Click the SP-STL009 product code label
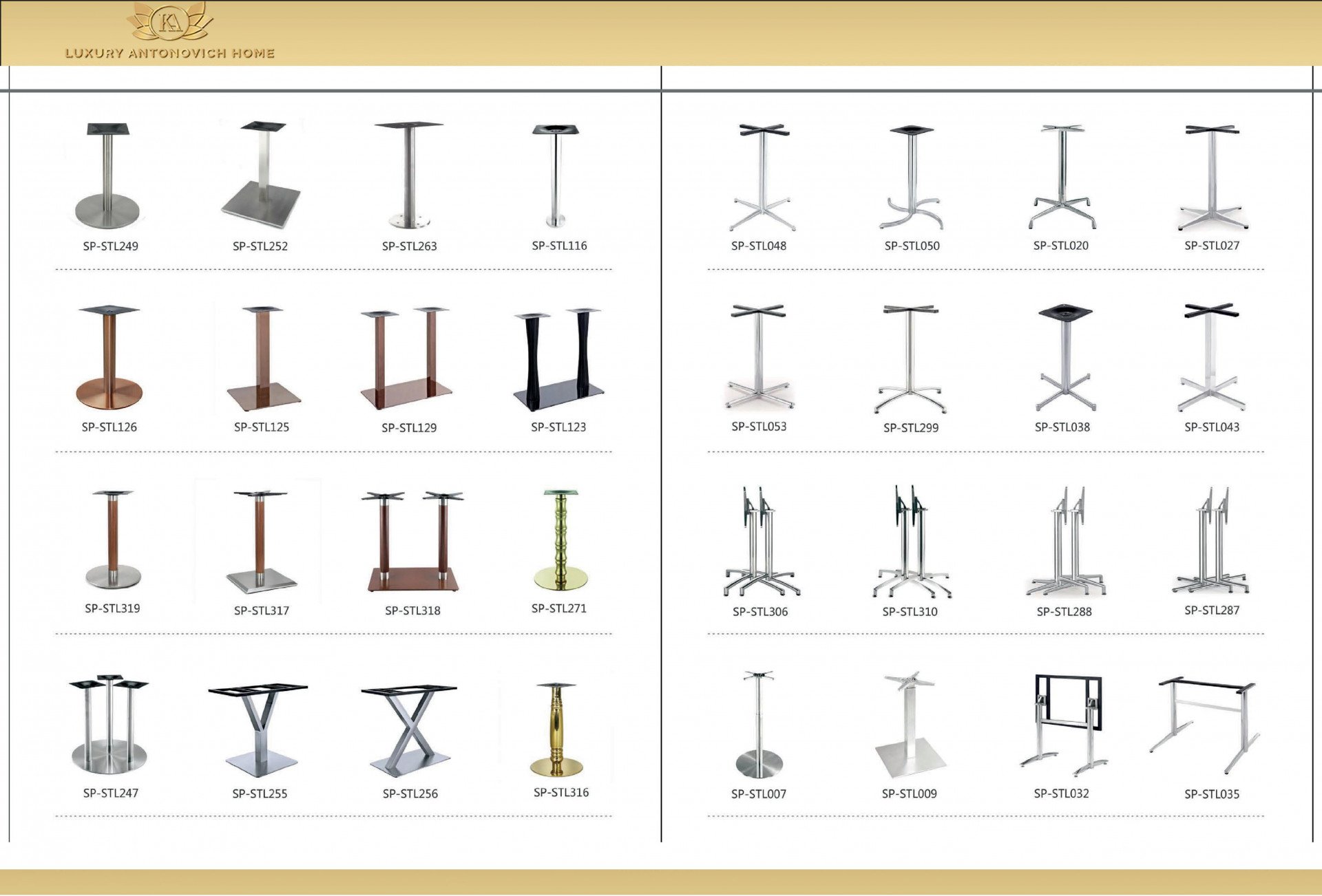The height and width of the screenshot is (896, 1322). pos(909,794)
